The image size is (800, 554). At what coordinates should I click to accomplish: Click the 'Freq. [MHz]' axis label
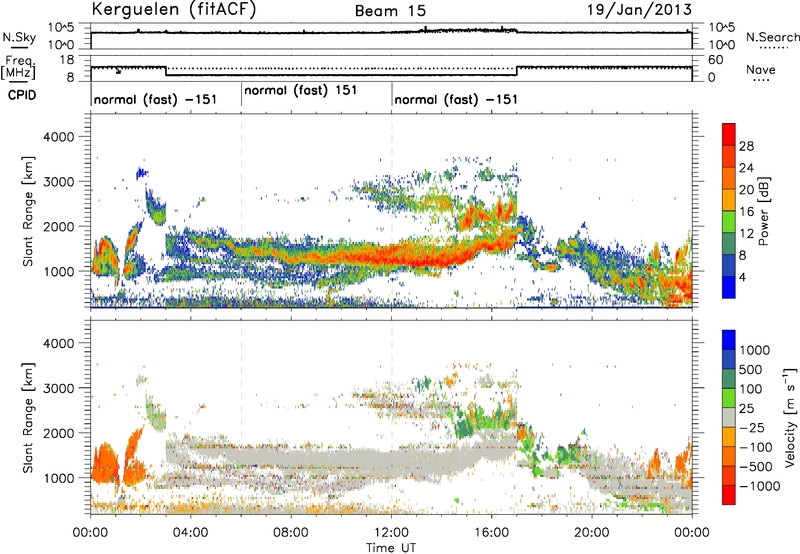pyautogui.click(x=19, y=68)
